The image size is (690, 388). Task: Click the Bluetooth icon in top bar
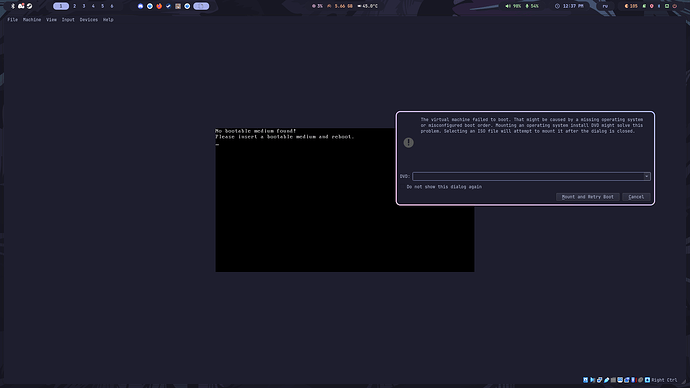click(x=13, y=6)
